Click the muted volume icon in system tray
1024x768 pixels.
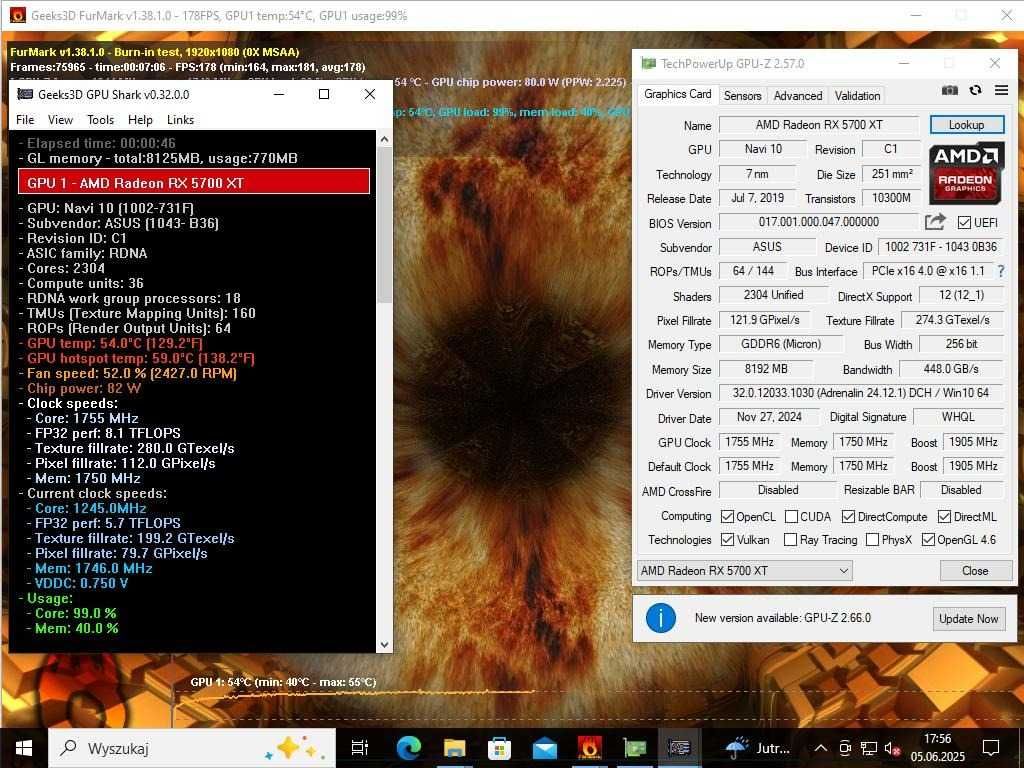pos(892,748)
